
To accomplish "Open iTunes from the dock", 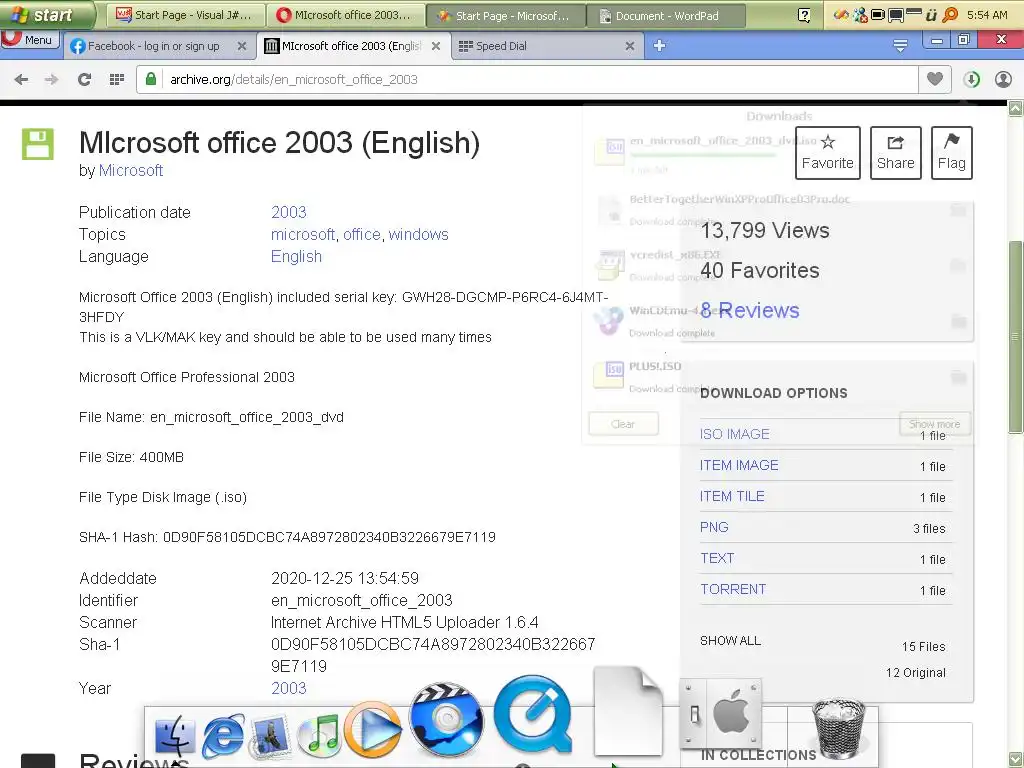I will click(319, 735).
